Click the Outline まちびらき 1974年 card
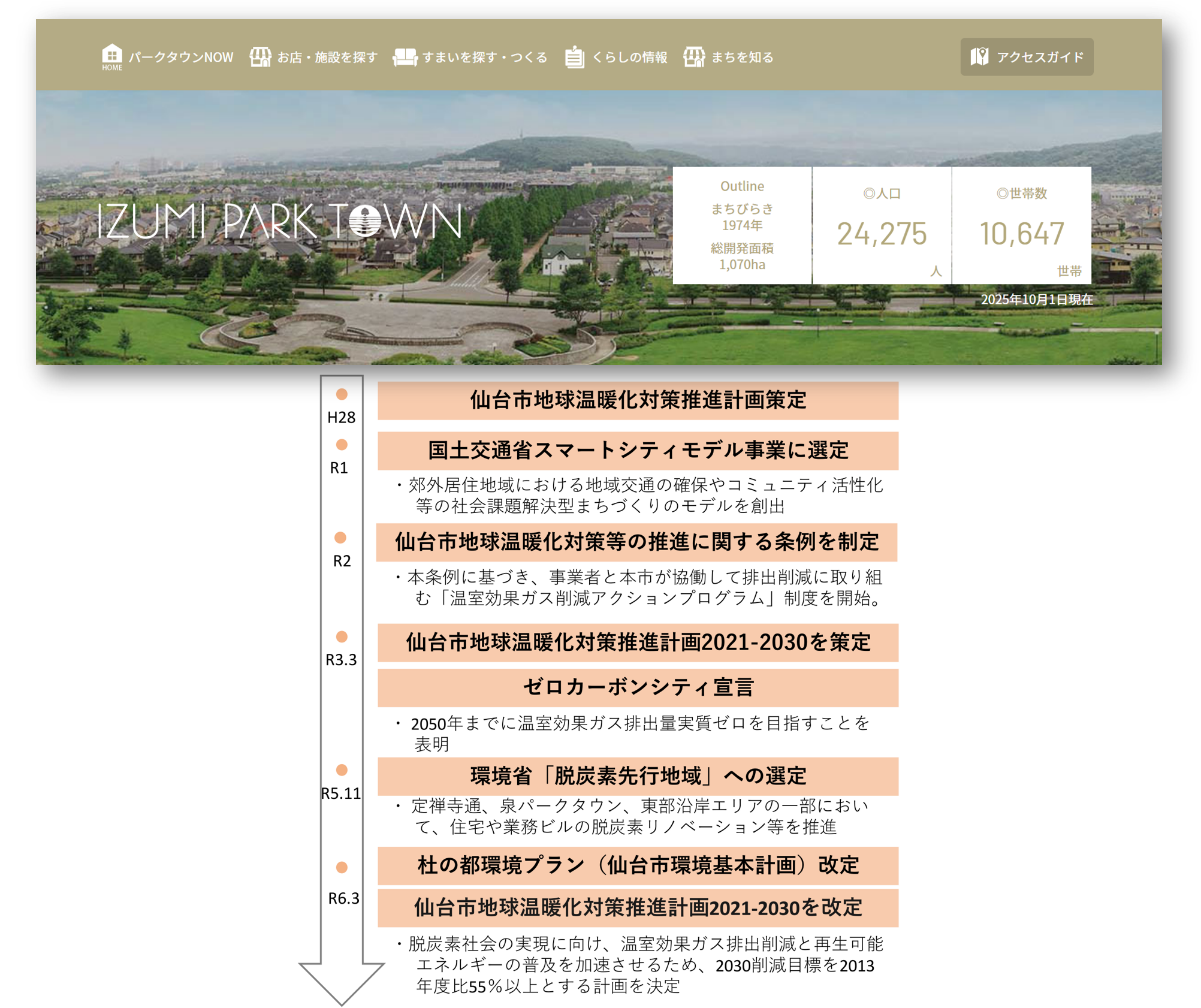Viewport: 1201px width, 1008px height. coord(742,226)
